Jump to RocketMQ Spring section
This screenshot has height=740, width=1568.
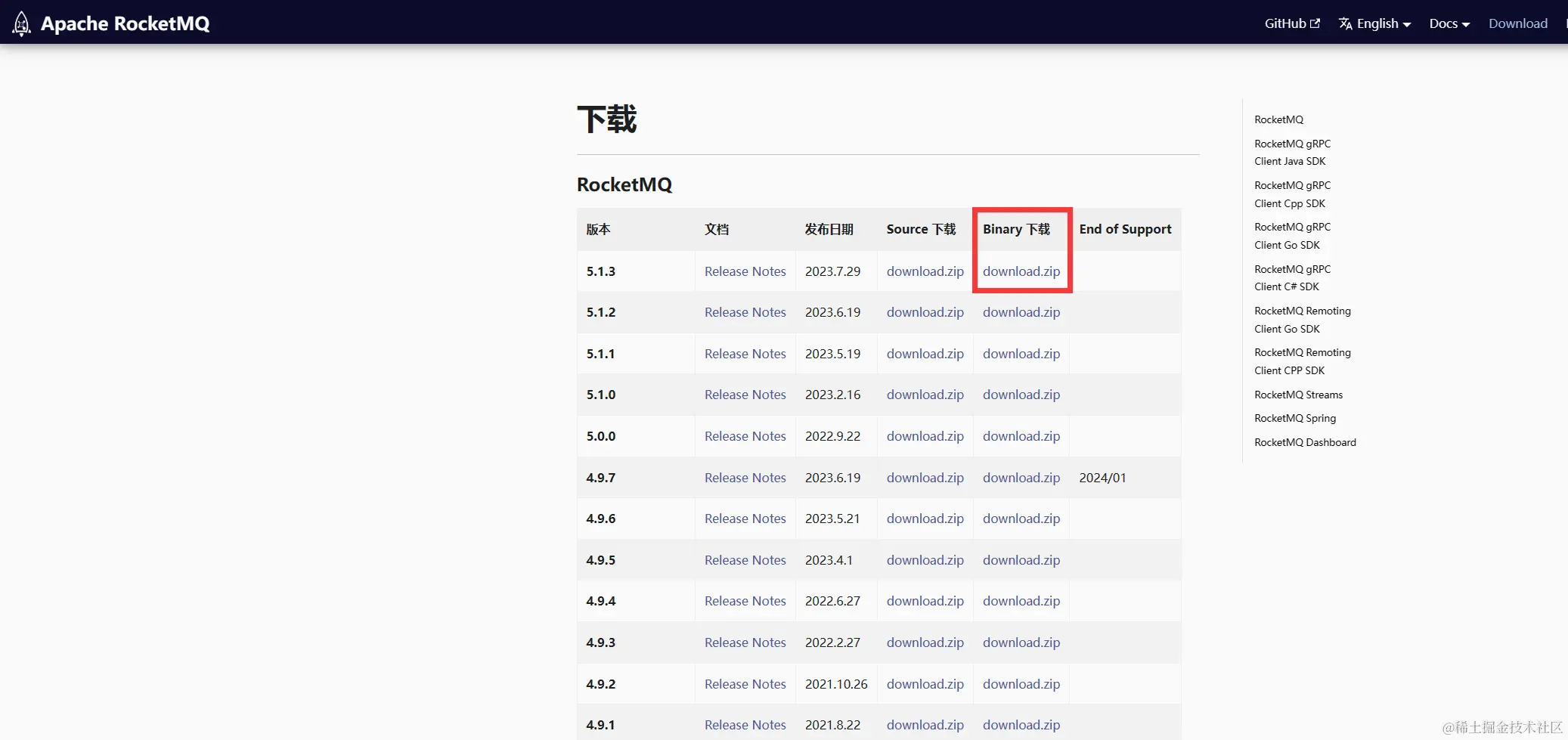click(x=1295, y=418)
